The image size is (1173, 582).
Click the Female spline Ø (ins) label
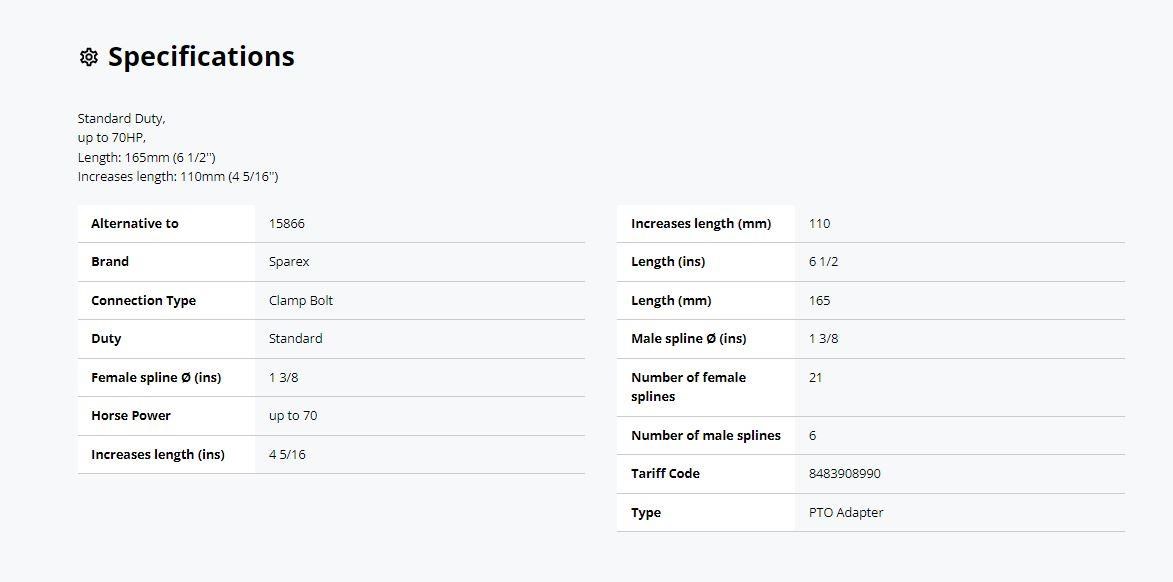156,378
